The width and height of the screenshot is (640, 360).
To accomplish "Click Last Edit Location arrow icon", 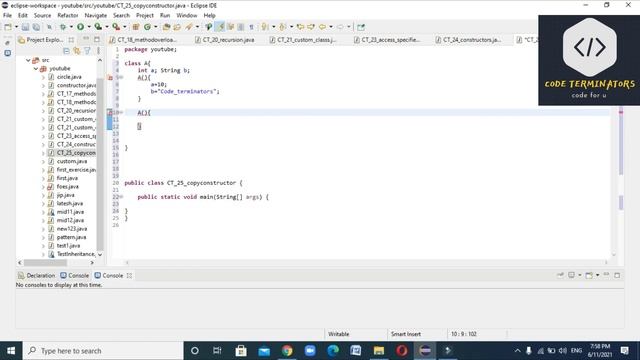I will tap(300, 27).
